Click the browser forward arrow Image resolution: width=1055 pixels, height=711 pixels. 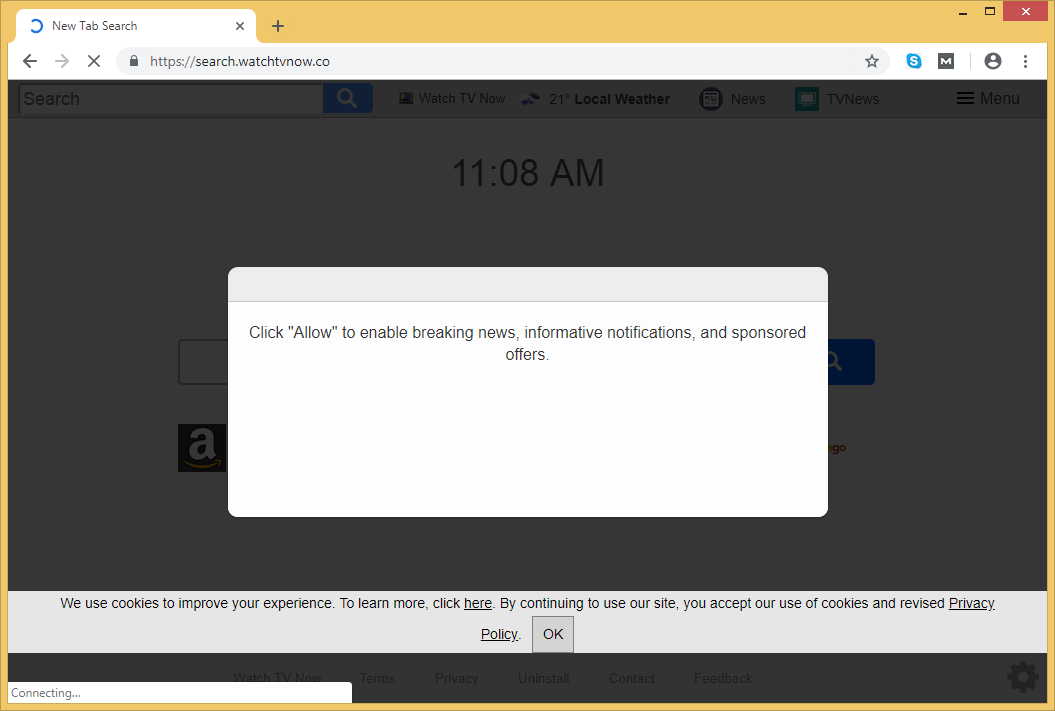62,61
